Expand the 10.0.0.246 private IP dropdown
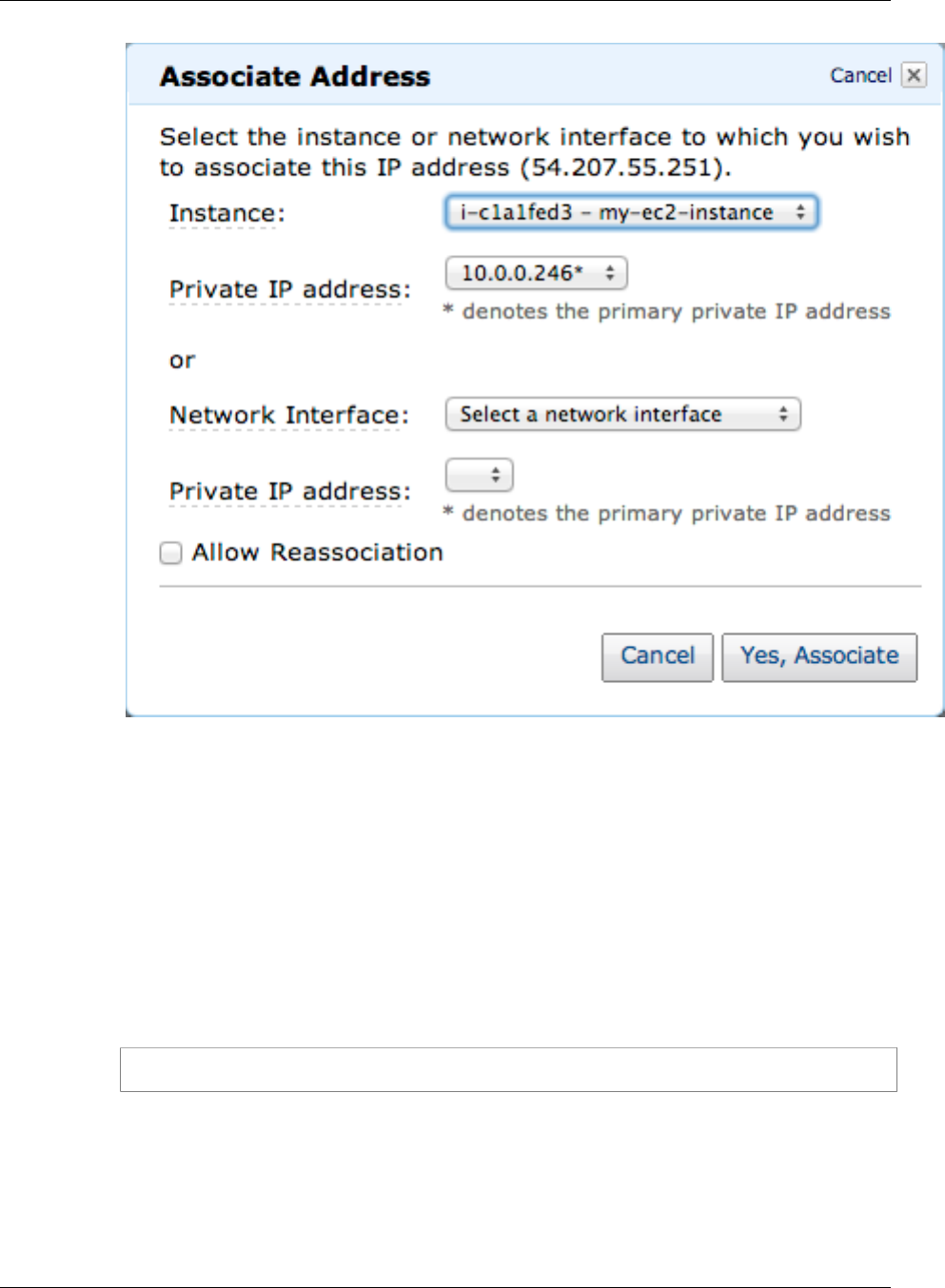The height and width of the screenshot is (1288, 945). (x=536, y=274)
